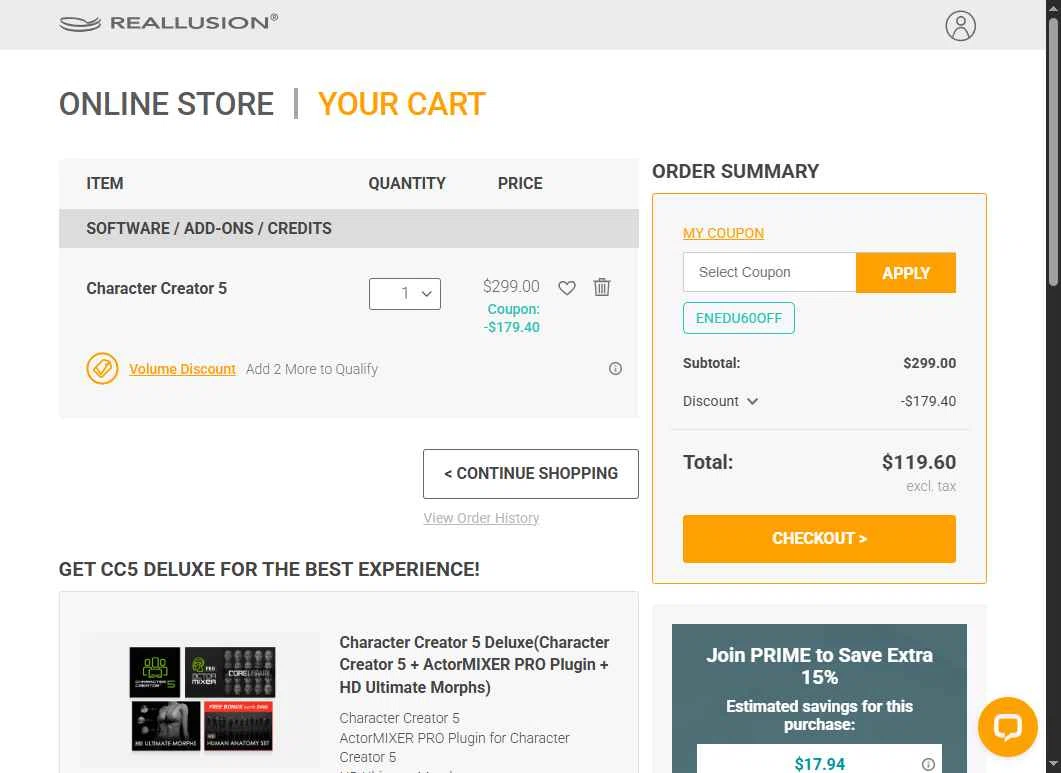Viewport: 1061px width, 773px height.
Task: Click the Subtotal $299.00 value
Action: 930,363
